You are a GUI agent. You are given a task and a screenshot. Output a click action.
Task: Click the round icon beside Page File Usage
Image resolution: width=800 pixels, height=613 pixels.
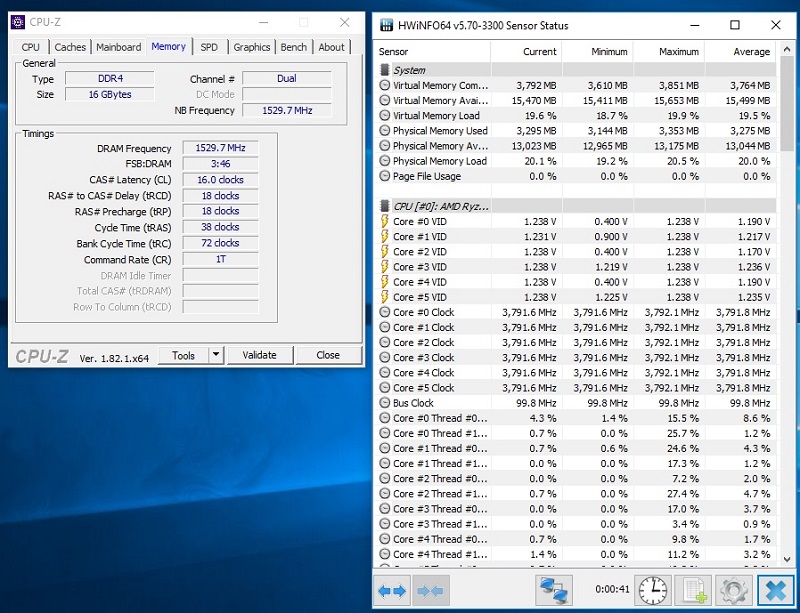click(x=385, y=176)
